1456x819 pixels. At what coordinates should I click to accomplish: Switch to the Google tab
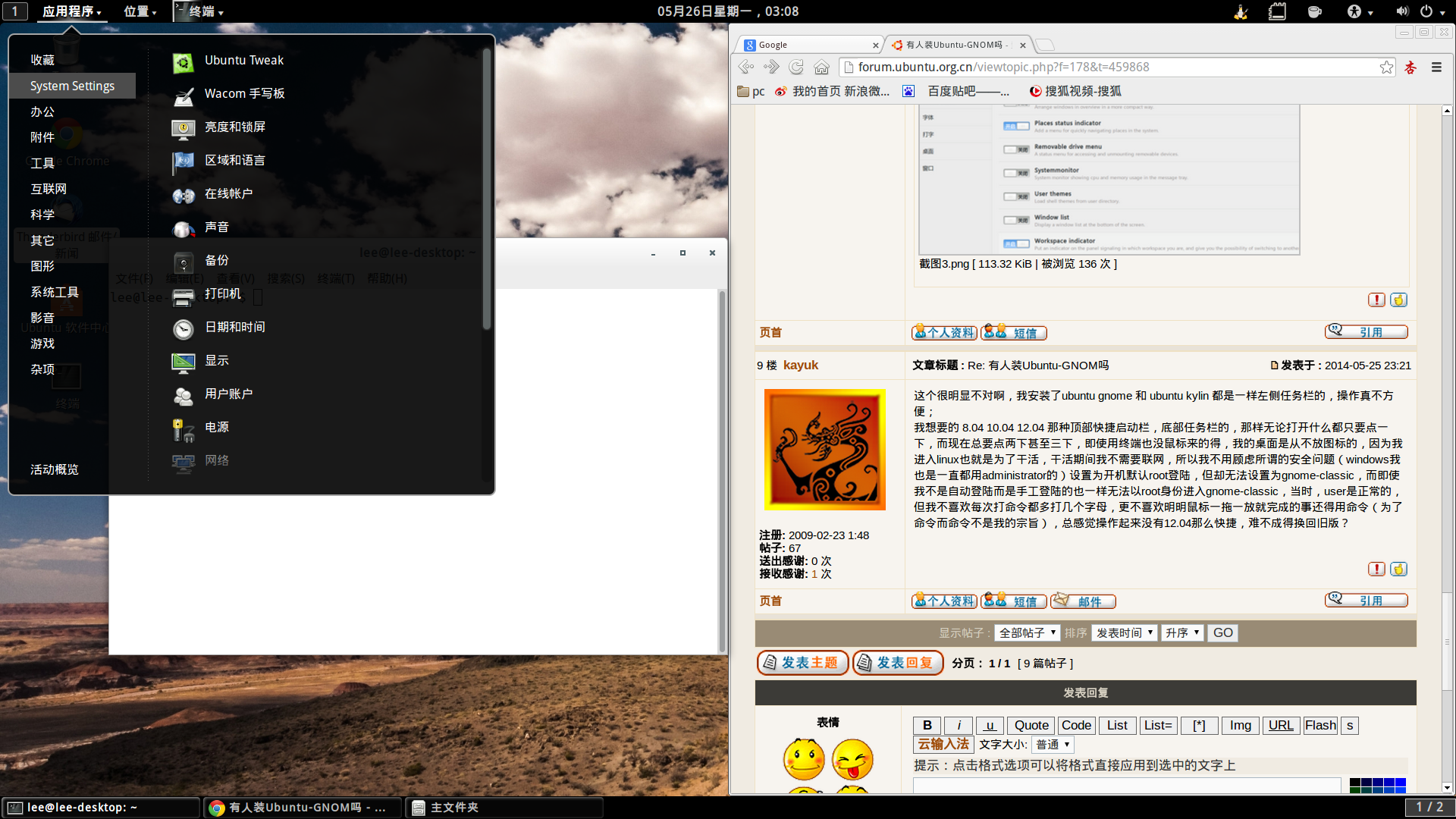[x=808, y=45]
